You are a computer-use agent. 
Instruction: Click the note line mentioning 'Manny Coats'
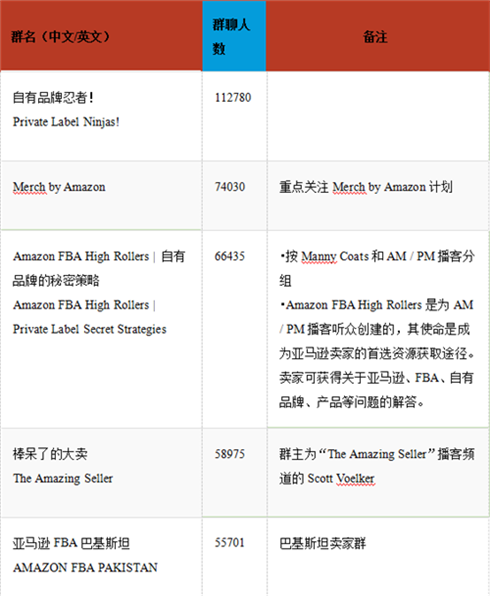tap(377, 257)
